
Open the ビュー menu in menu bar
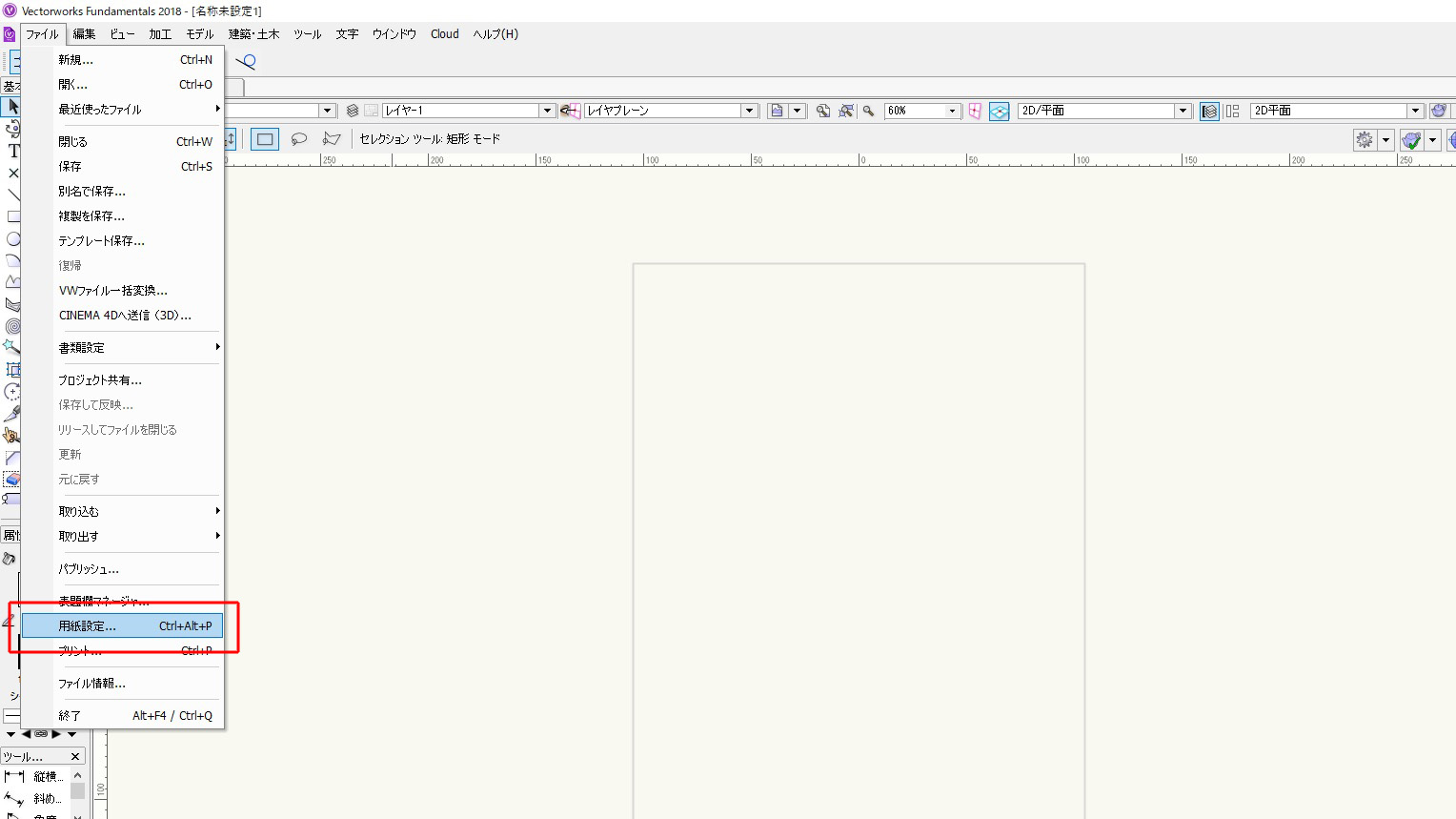coord(122,34)
